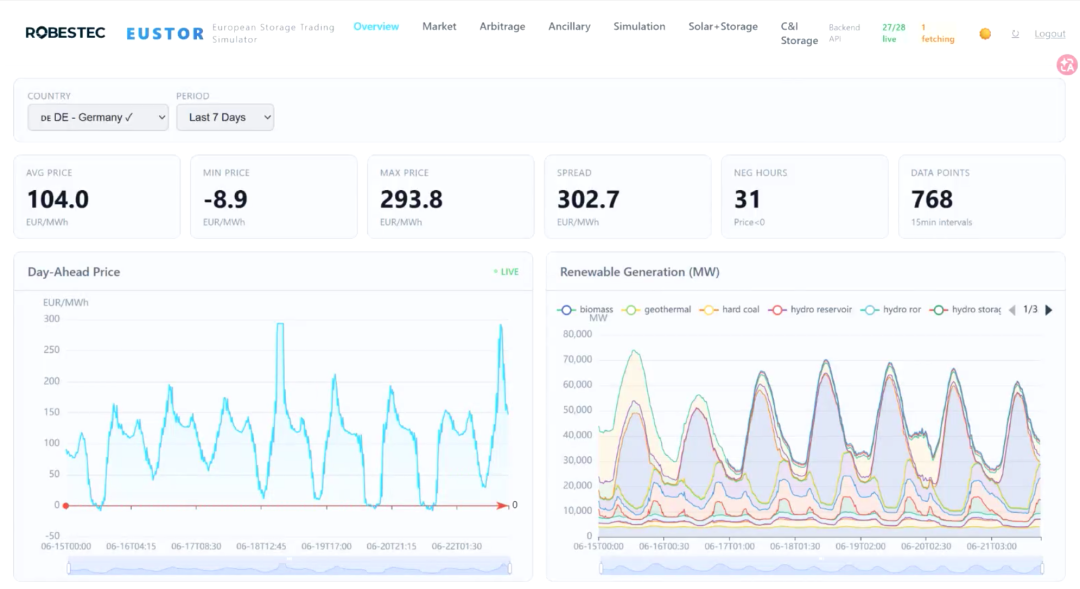Click the Day-Ahead Price zoom slider

coord(289,567)
